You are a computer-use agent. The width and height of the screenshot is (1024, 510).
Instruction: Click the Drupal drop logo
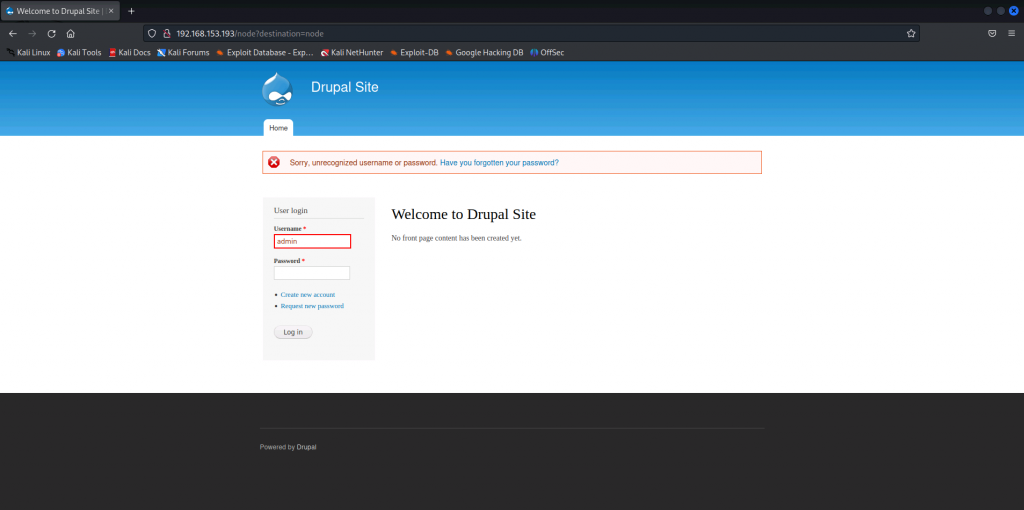point(278,89)
